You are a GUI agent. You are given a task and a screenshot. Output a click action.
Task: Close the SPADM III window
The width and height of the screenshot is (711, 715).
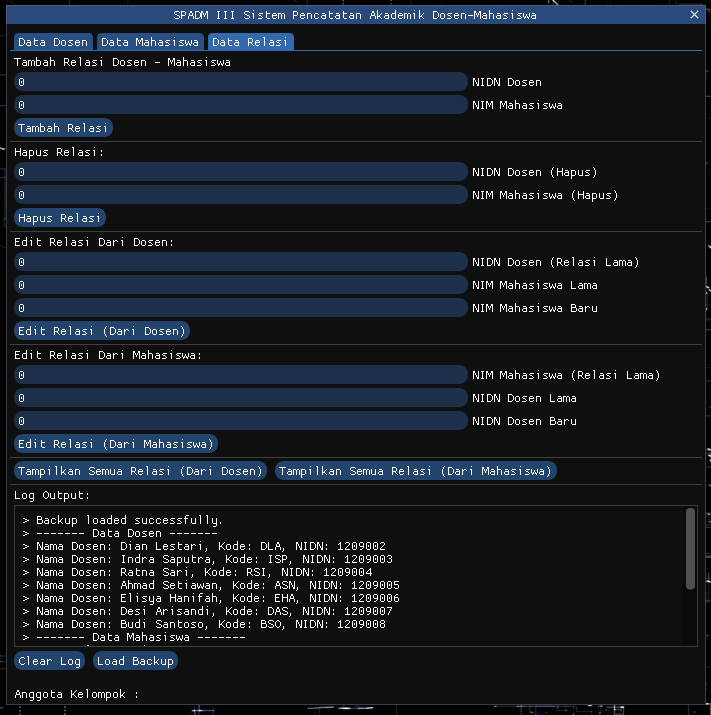coord(694,15)
